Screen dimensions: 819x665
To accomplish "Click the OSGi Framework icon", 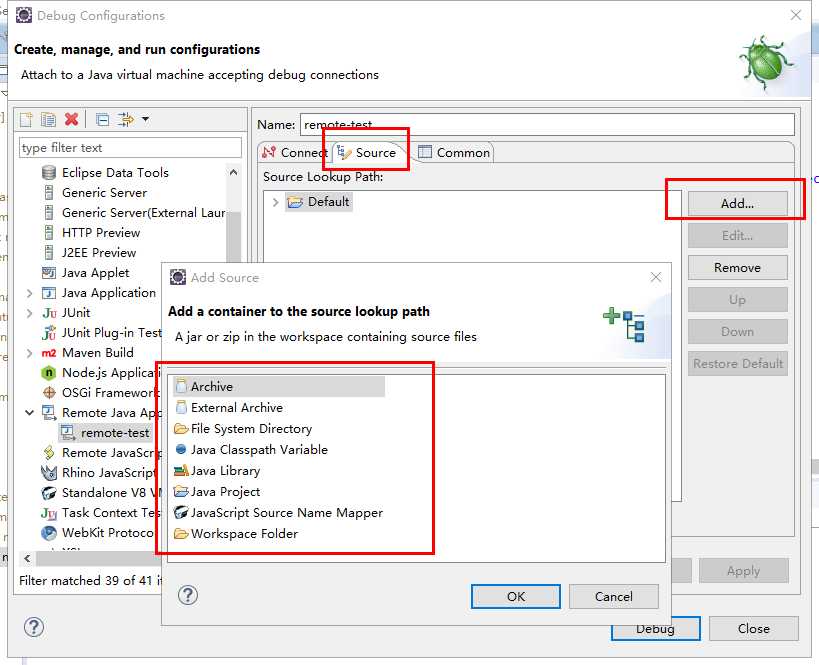I will (49, 392).
